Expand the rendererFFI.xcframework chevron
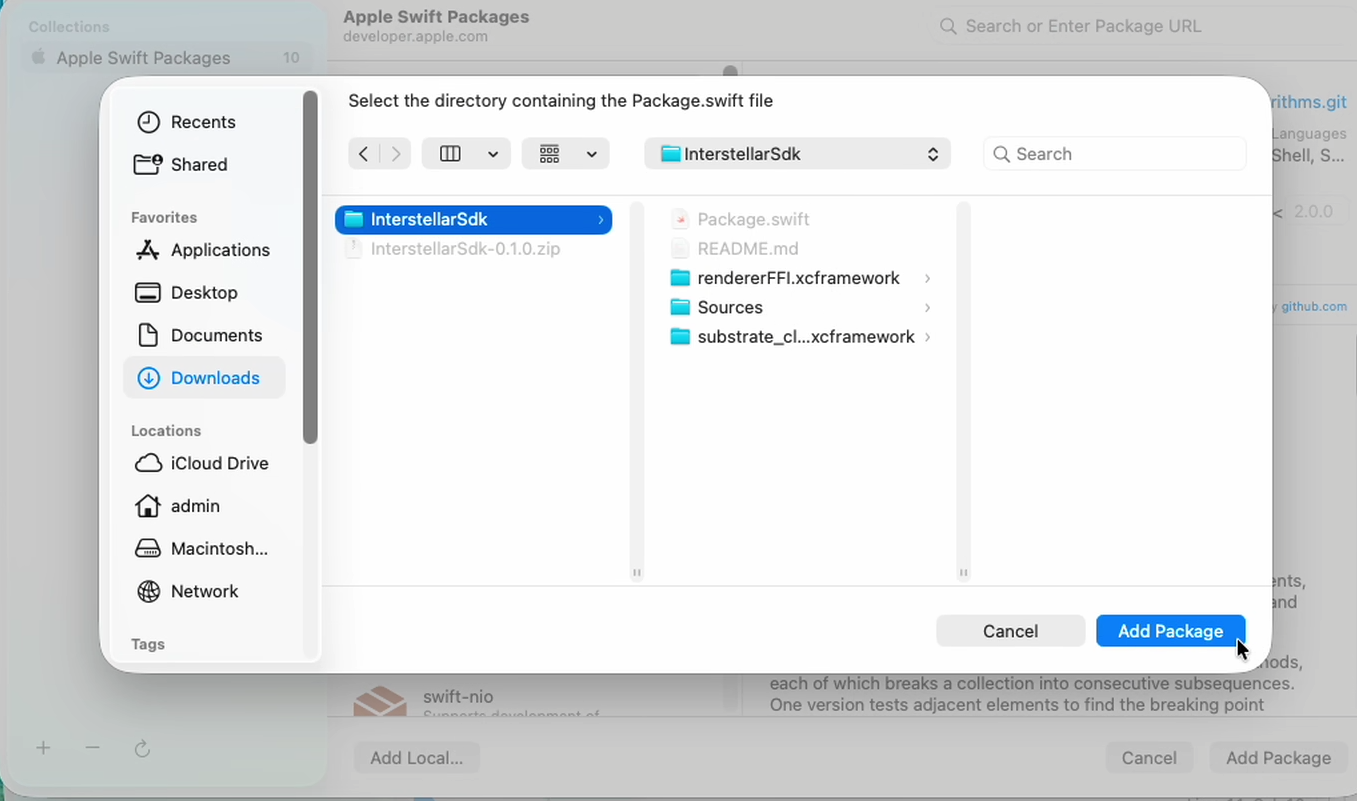Screen dimensions: 1357x801 pyautogui.click(x=928, y=278)
